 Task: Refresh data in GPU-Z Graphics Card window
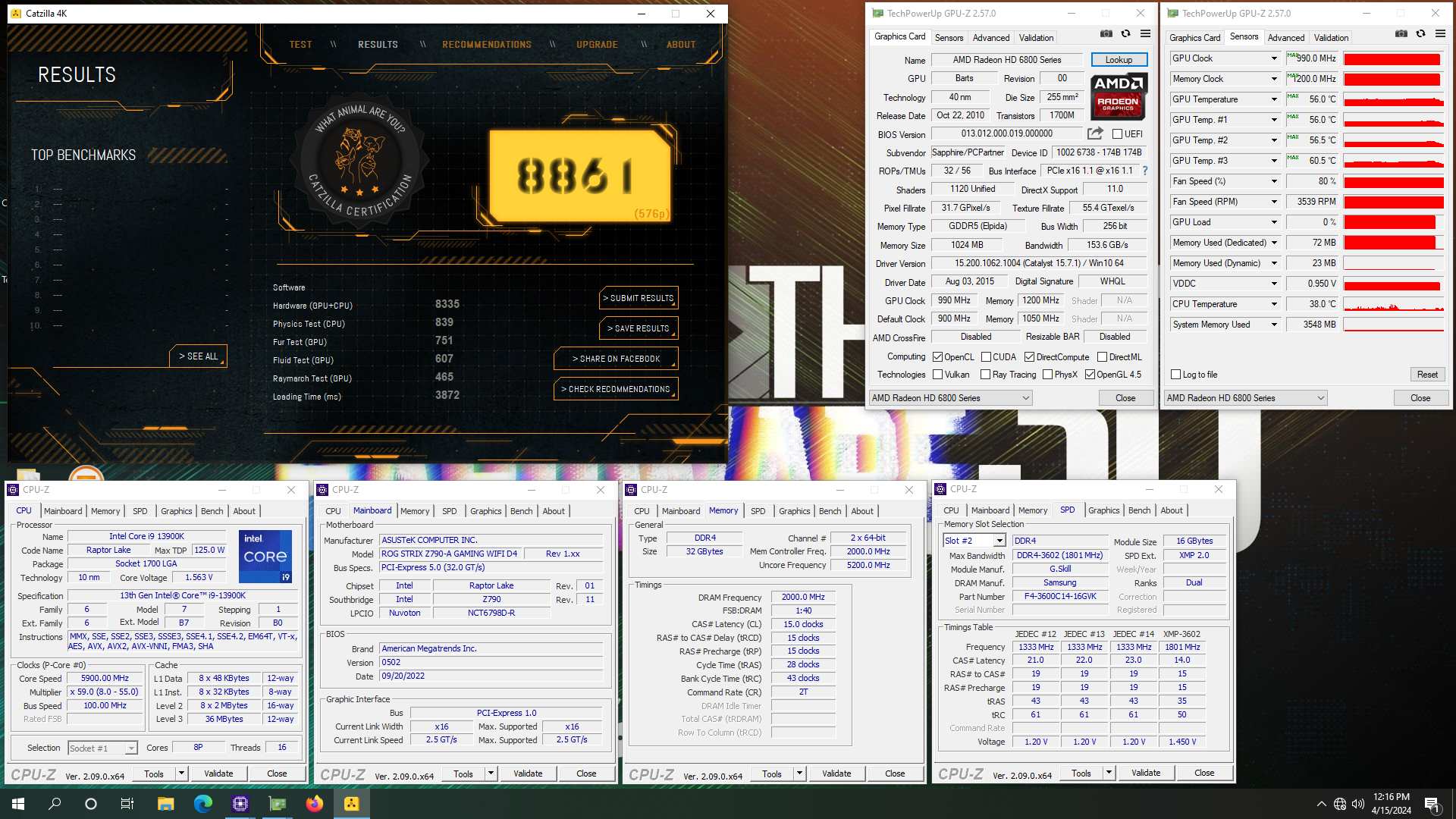pos(1126,34)
